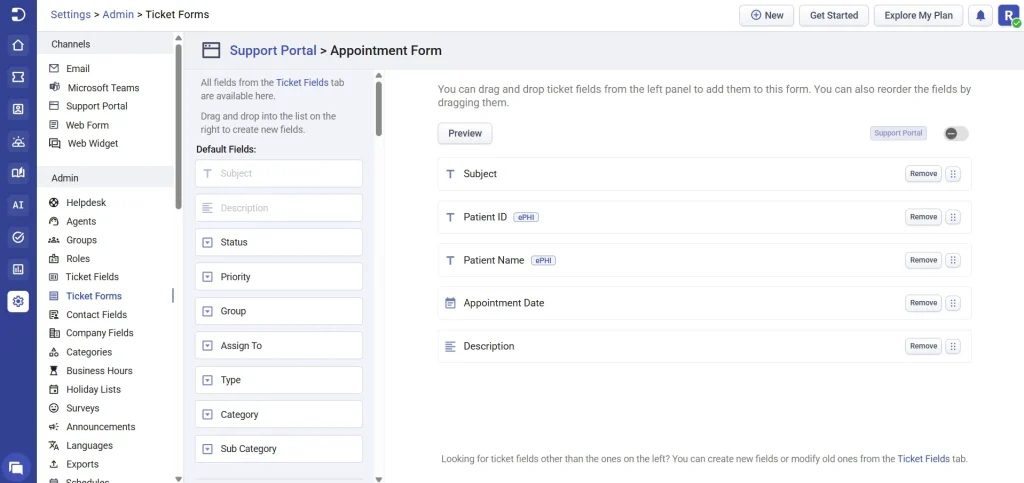Remove the Patient ID field

923,217
